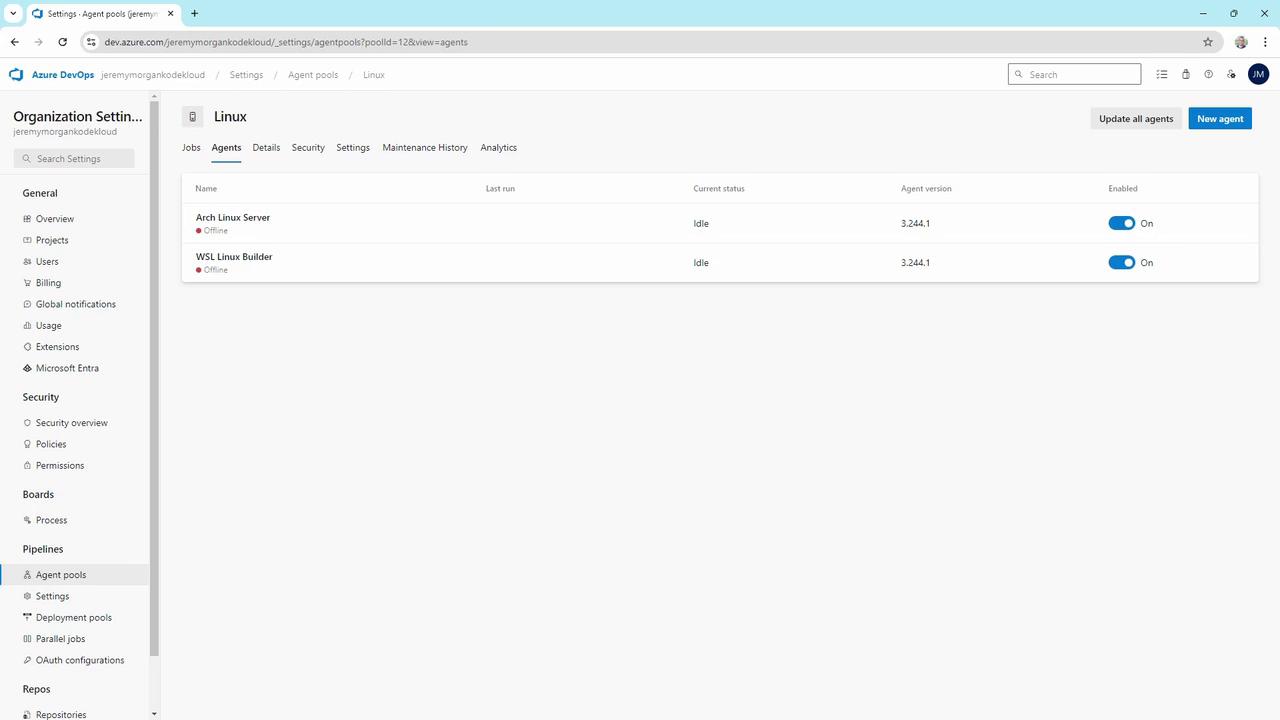1280x720 pixels.
Task: Click the OAuth configurations icon
Action: point(27,660)
